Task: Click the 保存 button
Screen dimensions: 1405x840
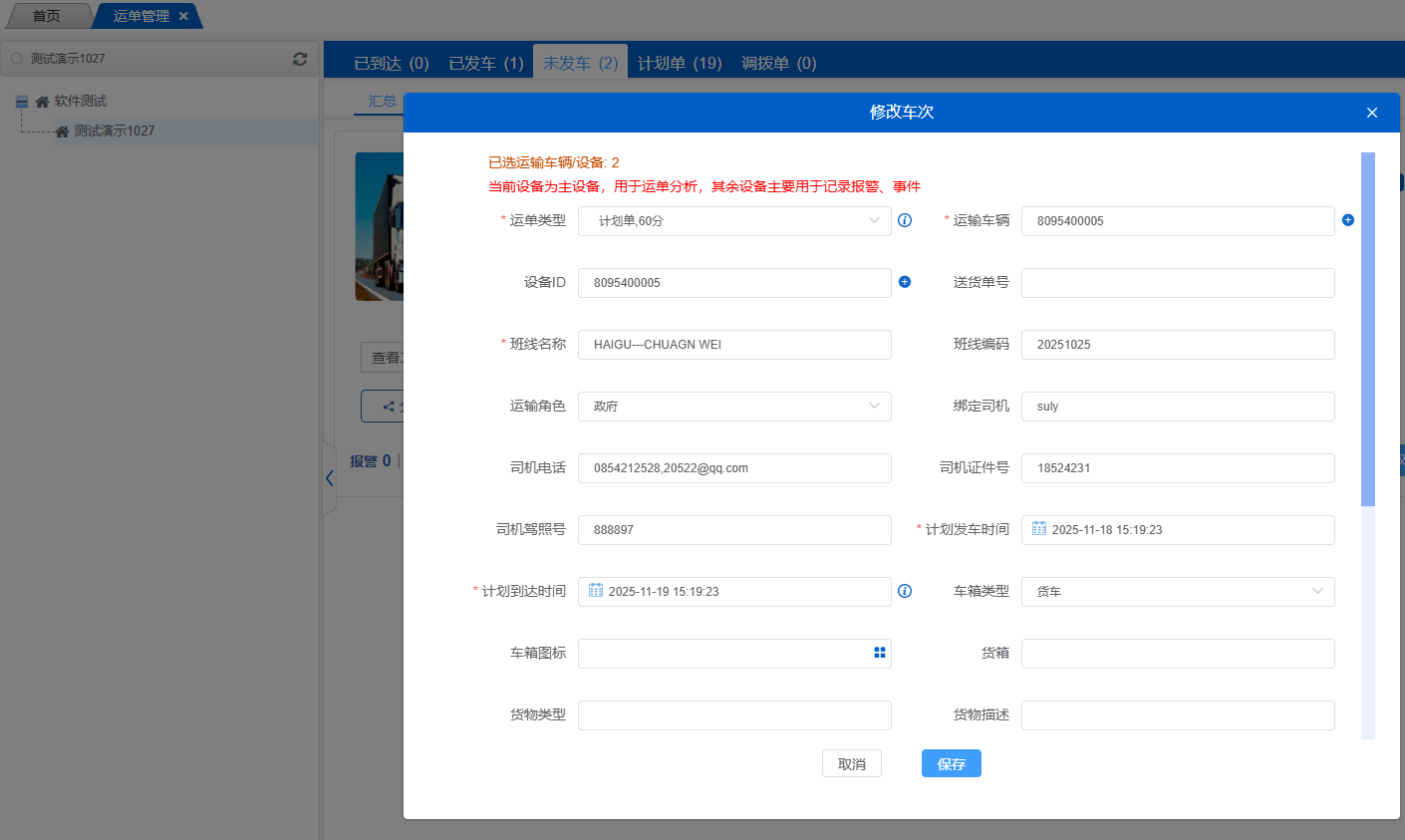Action: click(951, 764)
